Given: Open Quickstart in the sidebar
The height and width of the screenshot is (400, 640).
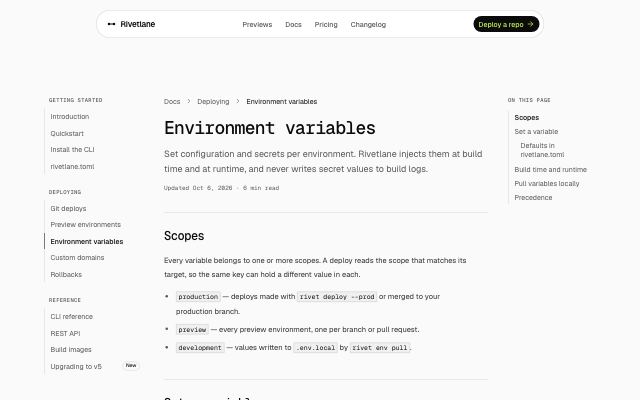Looking at the screenshot, I should [67, 133].
